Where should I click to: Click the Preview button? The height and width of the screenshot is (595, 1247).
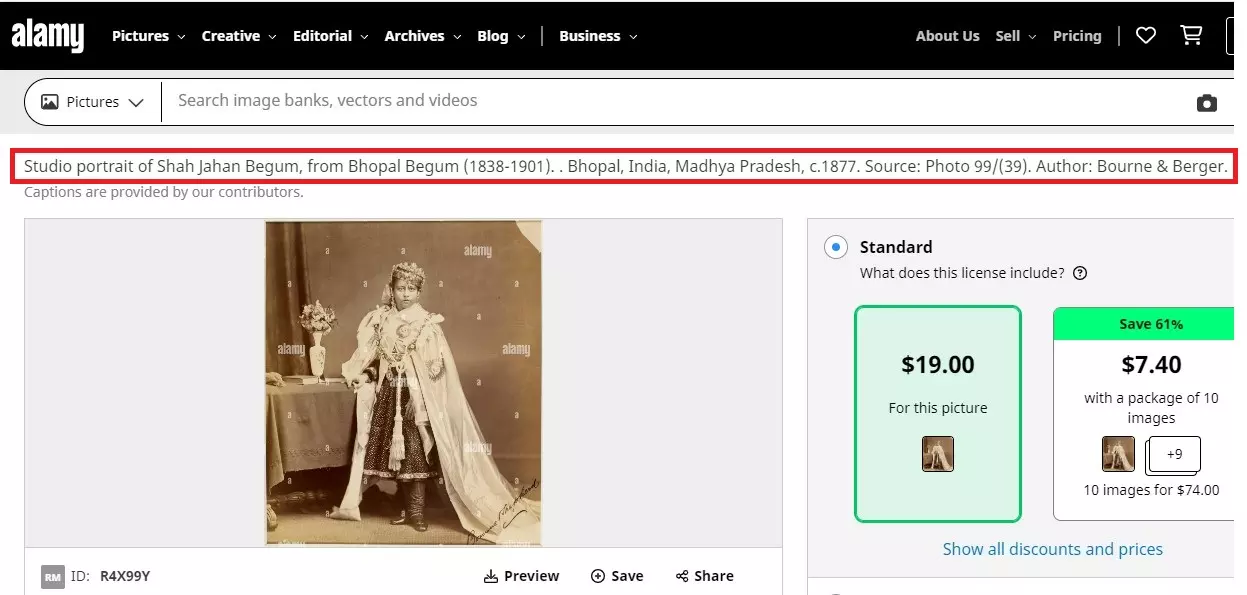coord(521,576)
